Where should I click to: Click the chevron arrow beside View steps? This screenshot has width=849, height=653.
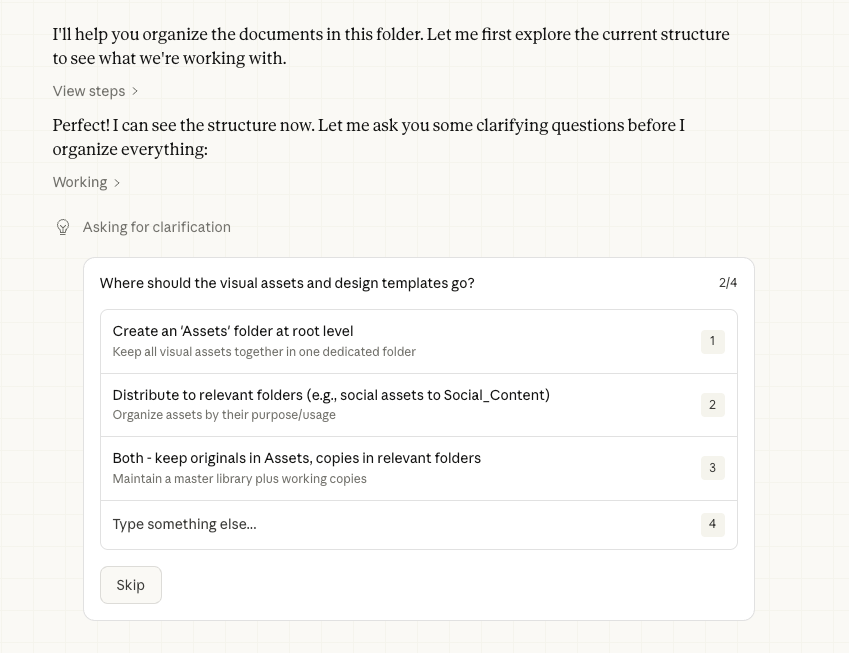(135, 91)
